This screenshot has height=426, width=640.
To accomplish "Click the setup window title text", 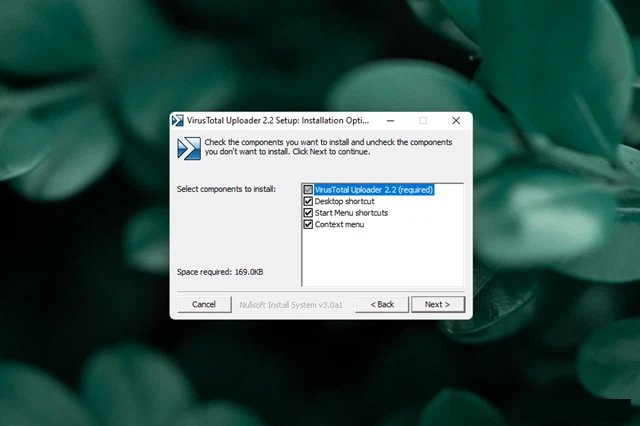I will 278,120.
